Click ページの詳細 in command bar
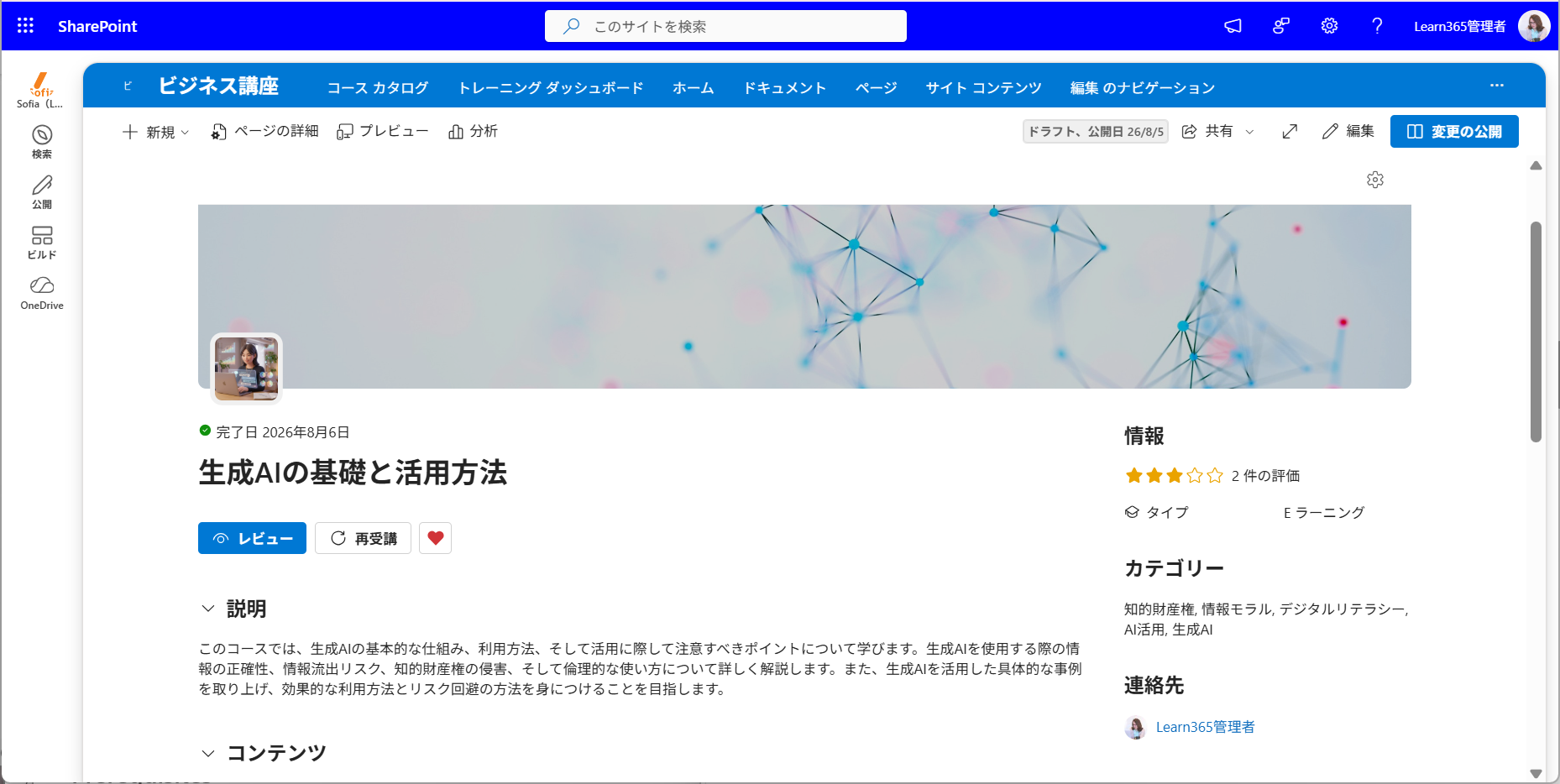Screen dimensions: 1560x784 click(264, 132)
